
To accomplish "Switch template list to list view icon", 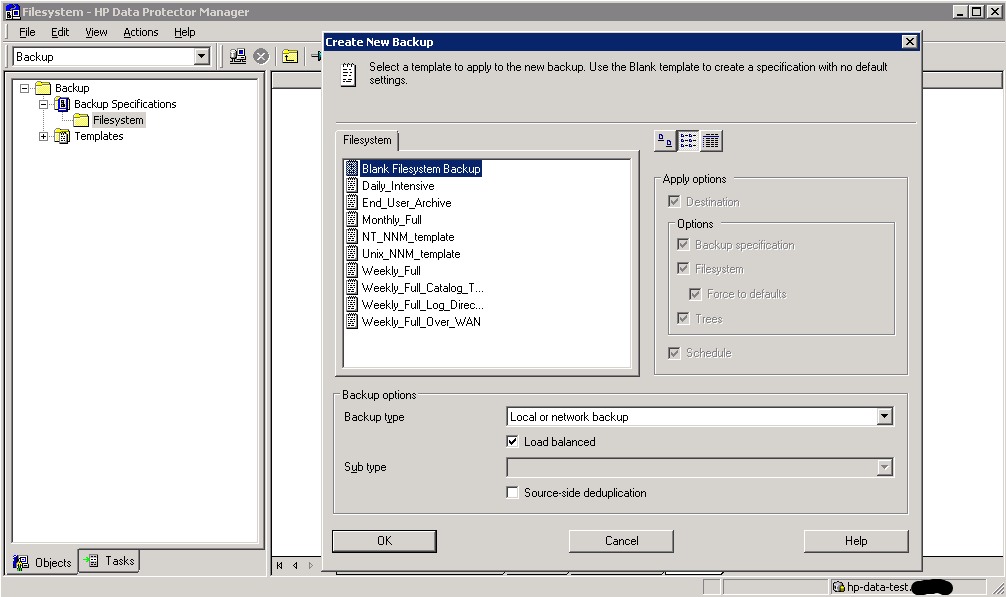I will coord(688,140).
